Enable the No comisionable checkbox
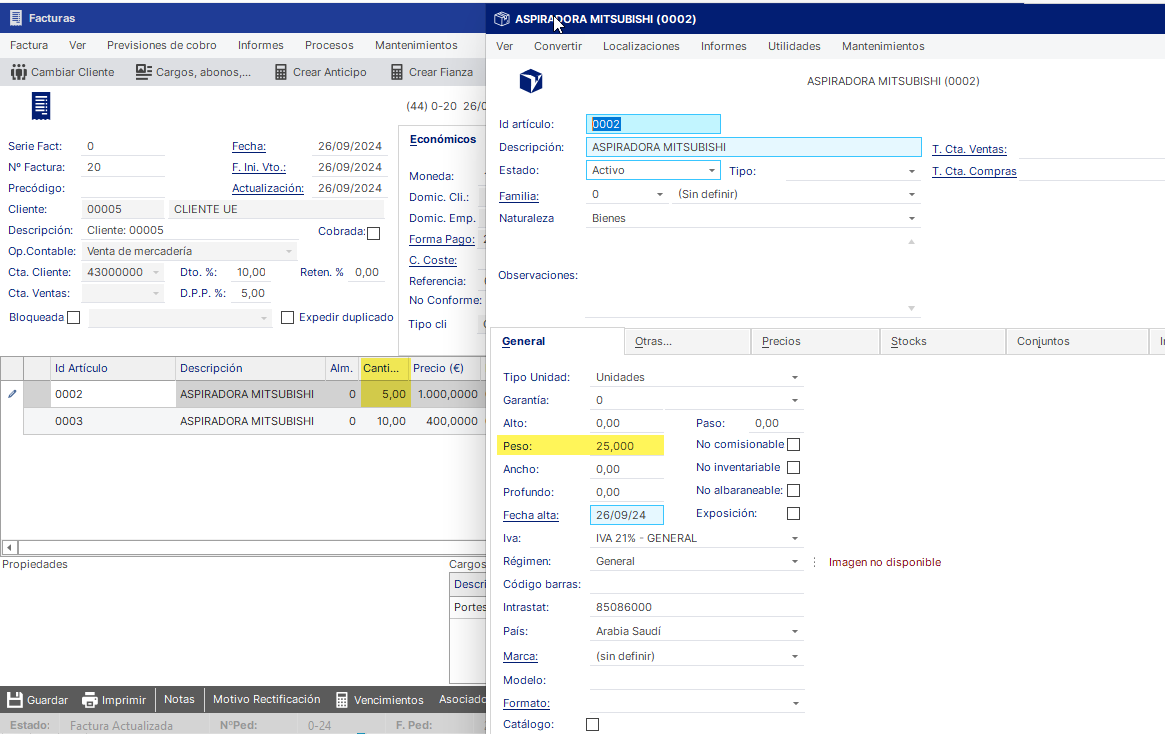 coord(794,445)
